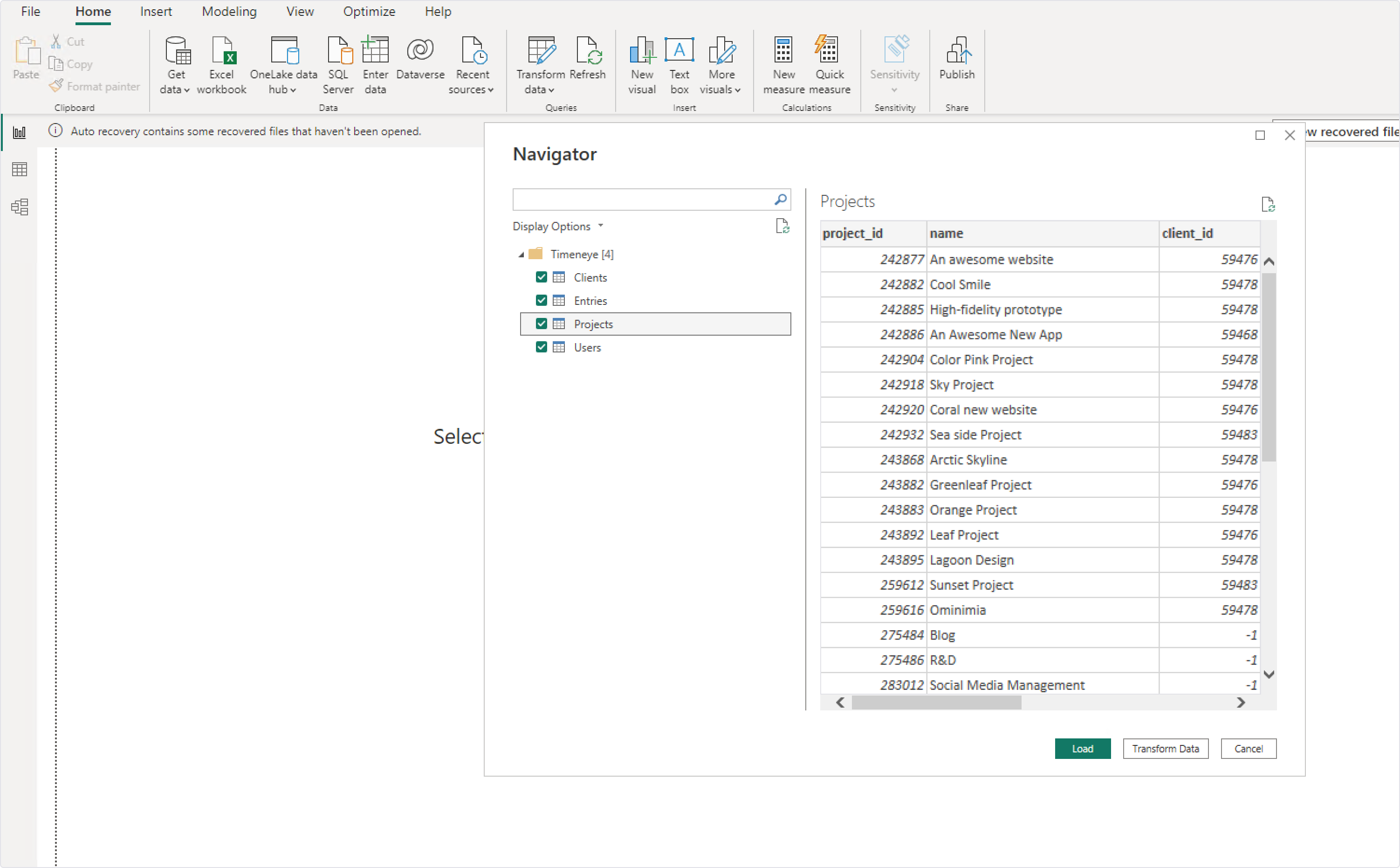The image size is (1400, 868).
Task: Click preview scroll right arrow
Action: (1241, 702)
